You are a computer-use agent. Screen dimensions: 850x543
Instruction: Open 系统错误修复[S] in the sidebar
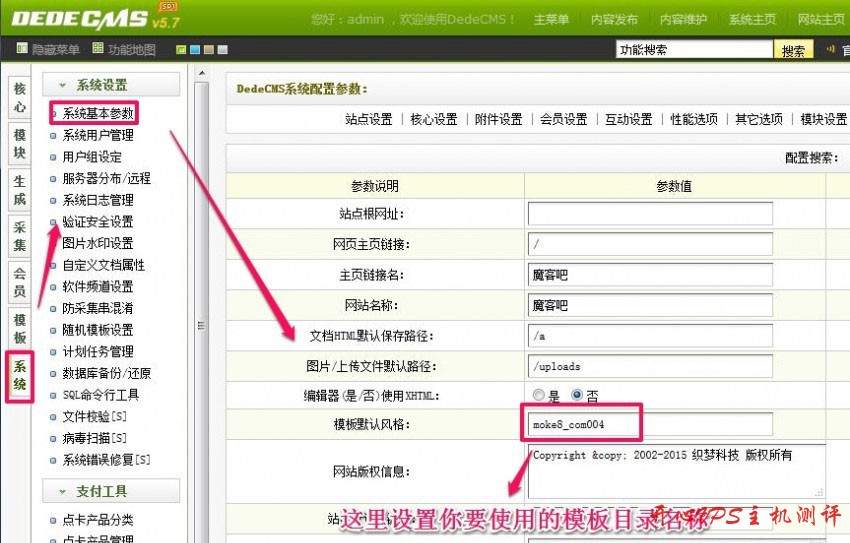pos(106,460)
